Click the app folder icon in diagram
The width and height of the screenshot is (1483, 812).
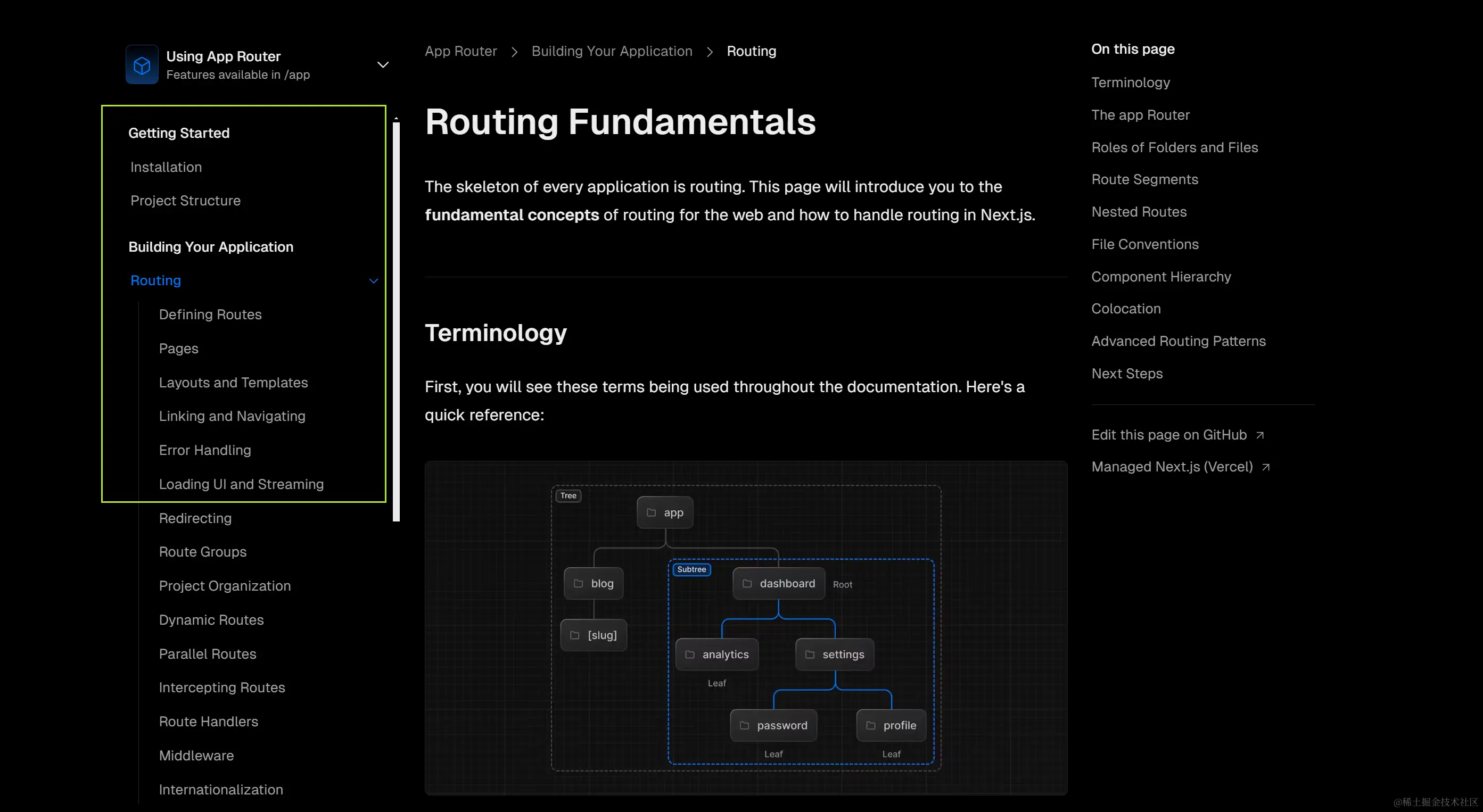point(651,513)
